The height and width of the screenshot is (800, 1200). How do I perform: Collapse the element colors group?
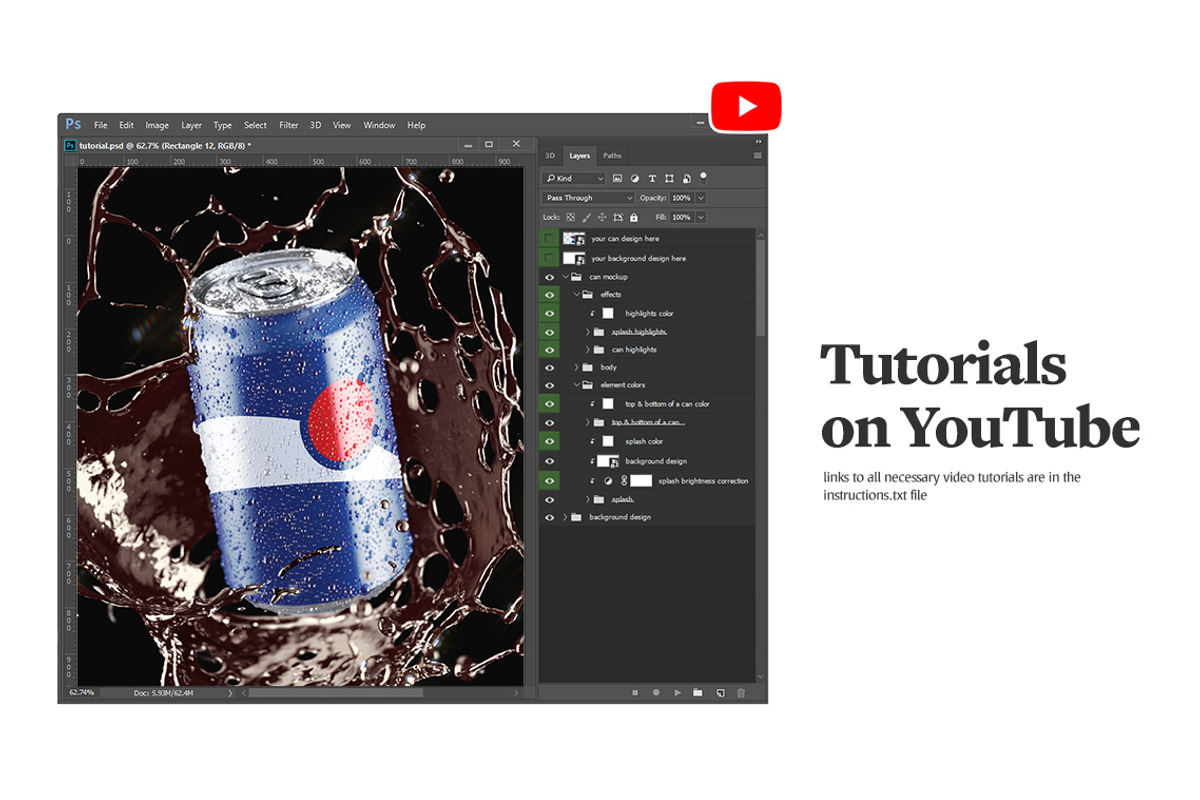coord(576,385)
